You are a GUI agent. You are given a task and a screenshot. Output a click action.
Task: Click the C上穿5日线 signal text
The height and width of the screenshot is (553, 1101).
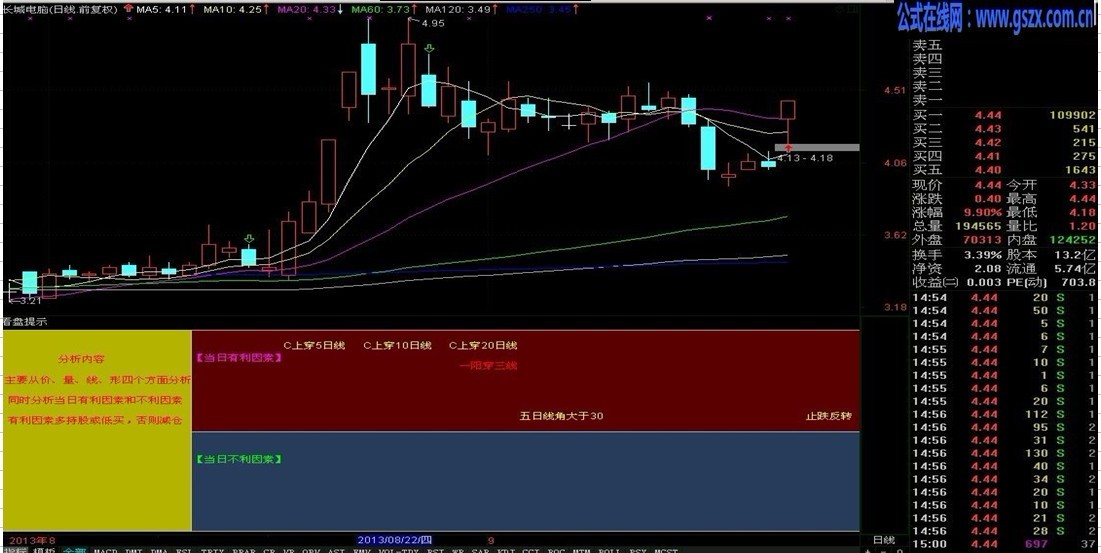(x=314, y=345)
